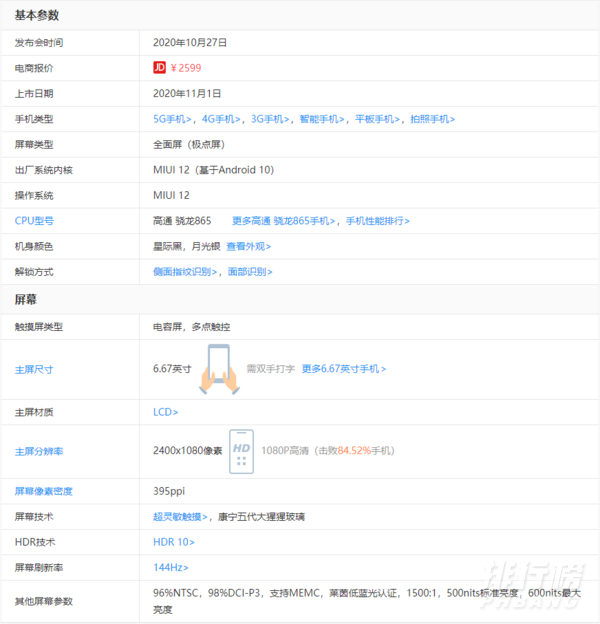Click the 主屏分辨率 label link
Screen dimensions: 600x624
(x=39, y=452)
